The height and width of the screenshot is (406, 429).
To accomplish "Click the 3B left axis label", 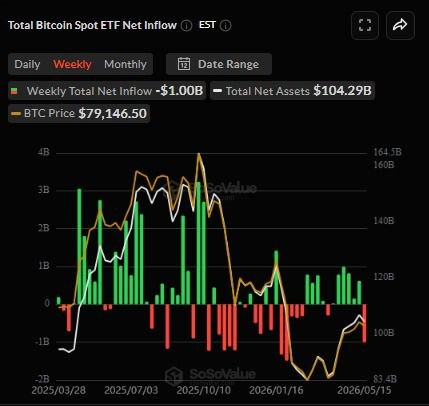I will [x=44, y=190].
